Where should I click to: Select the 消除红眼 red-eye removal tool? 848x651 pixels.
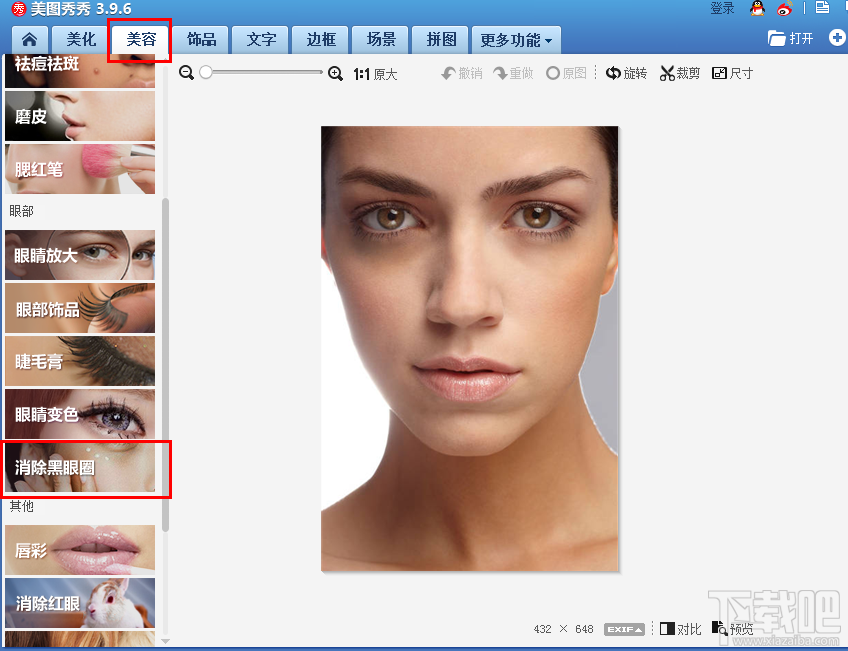pos(80,602)
